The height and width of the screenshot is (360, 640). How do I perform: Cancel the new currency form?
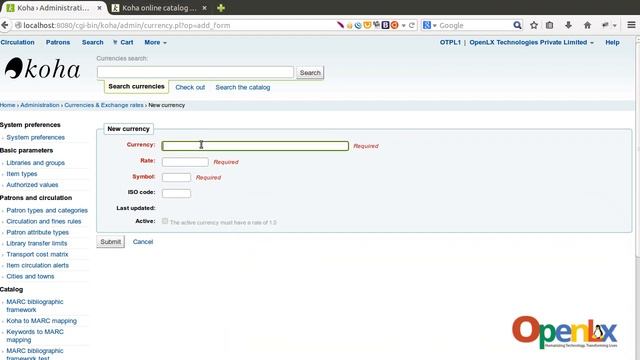click(143, 242)
